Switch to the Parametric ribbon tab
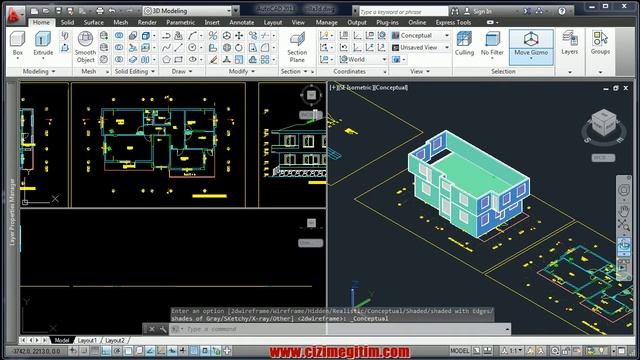640x360 pixels. click(180, 22)
